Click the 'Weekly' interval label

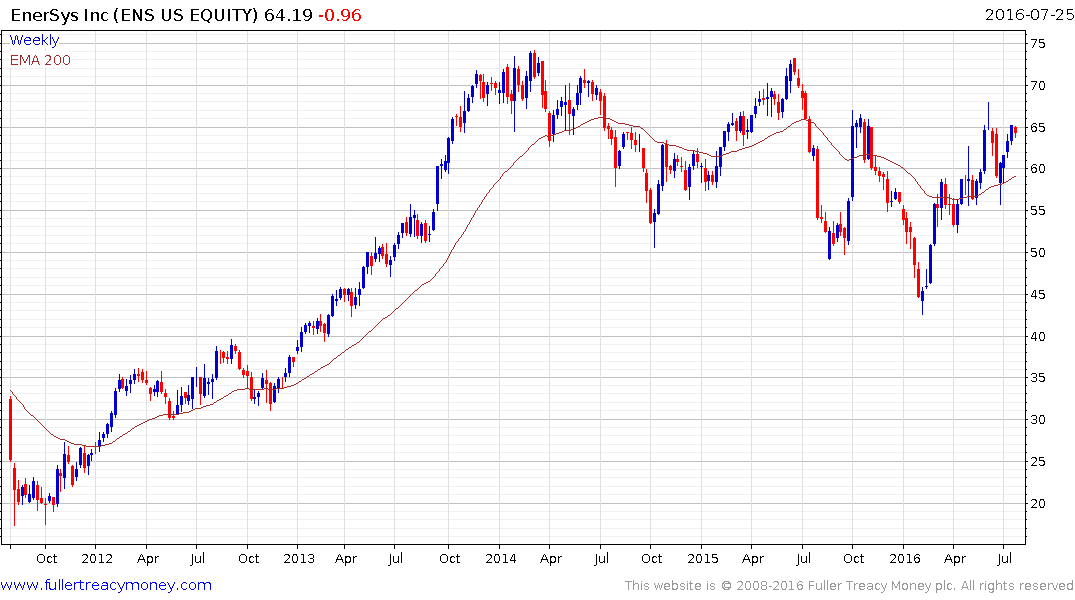point(34,40)
